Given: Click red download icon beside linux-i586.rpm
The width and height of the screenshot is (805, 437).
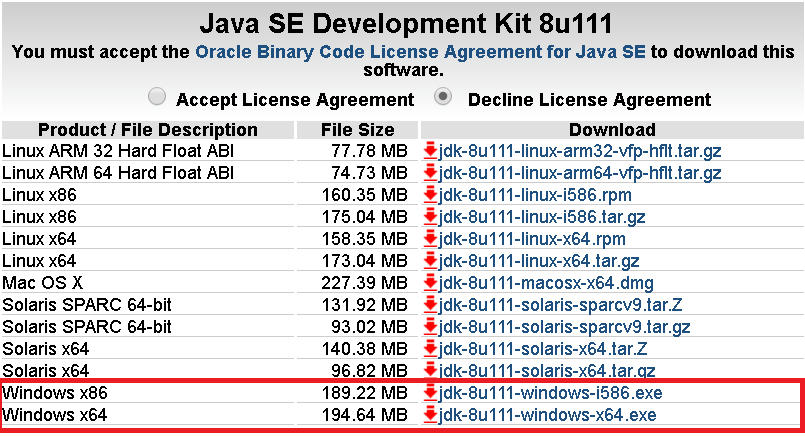Looking at the screenshot, I should 430,195.
